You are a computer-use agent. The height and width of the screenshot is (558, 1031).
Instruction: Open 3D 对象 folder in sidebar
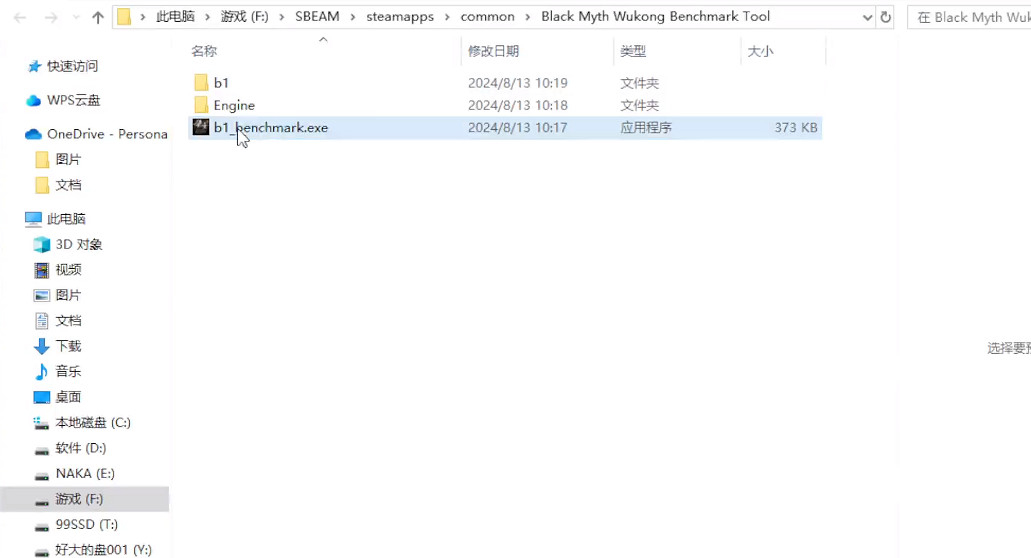pyautogui.click(x=78, y=244)
